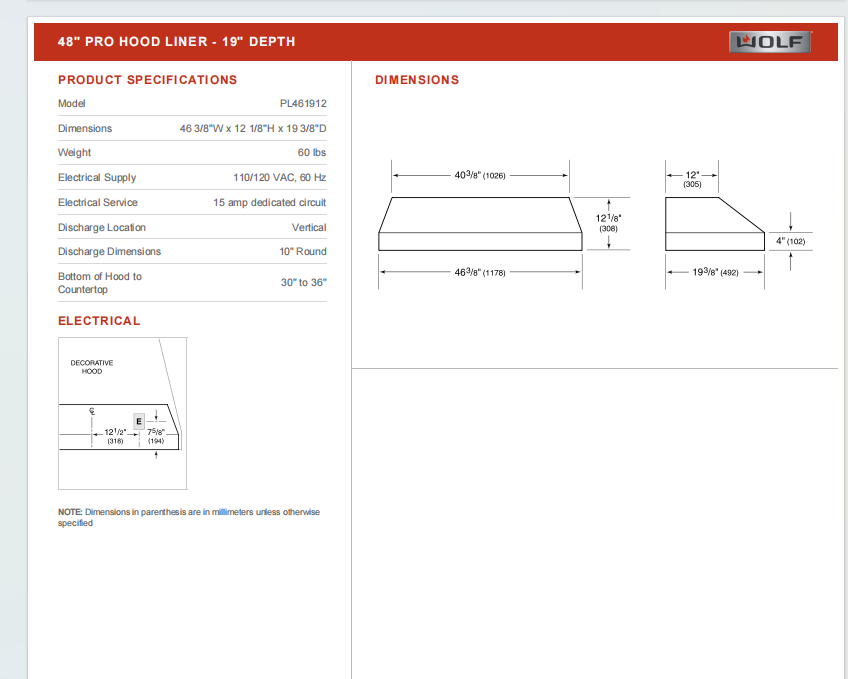Click the centerline symbol in electrical diagram
The image size is (848, 679).
92,411
